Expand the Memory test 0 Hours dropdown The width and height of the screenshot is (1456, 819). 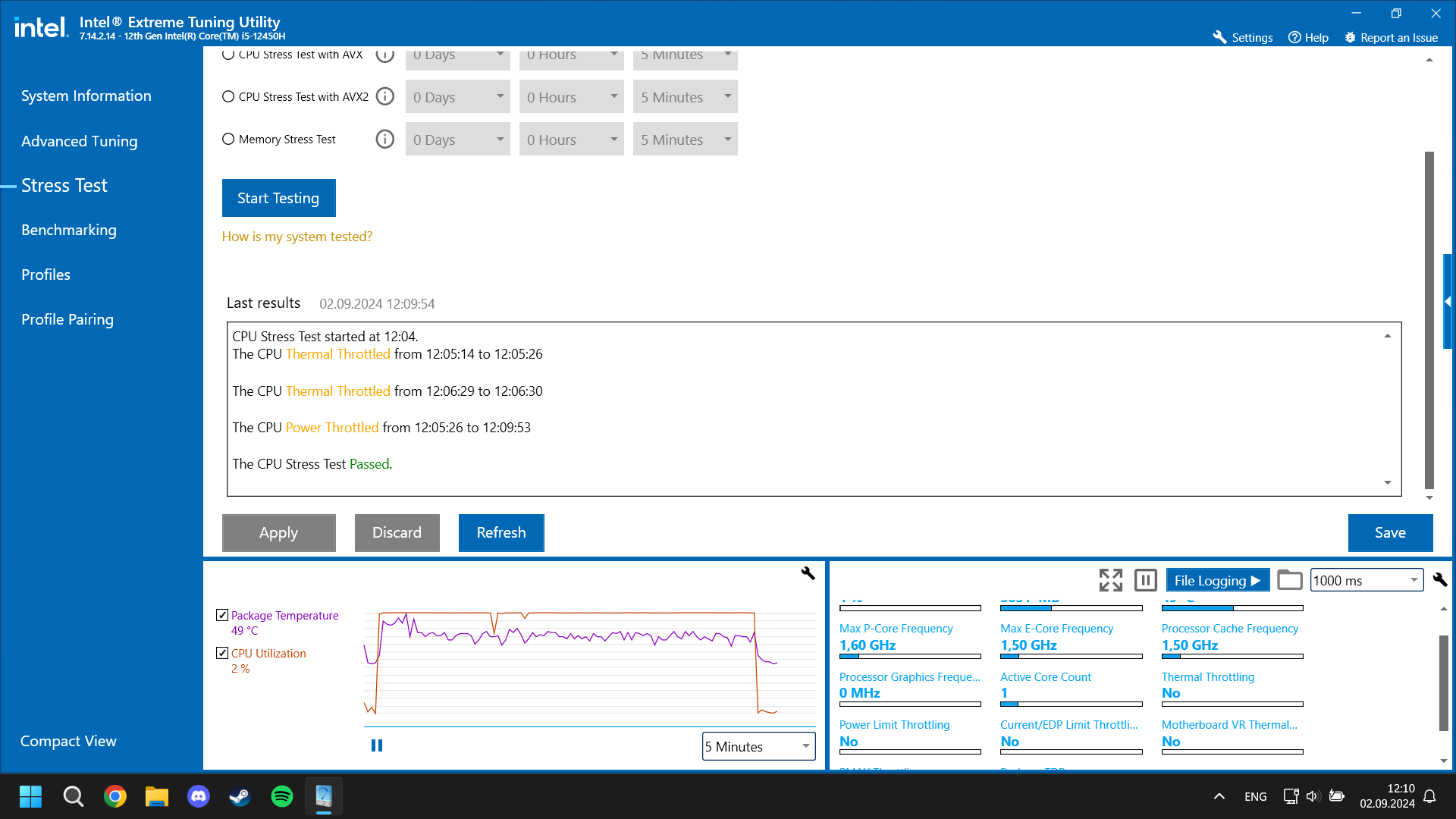click(571, 140)
